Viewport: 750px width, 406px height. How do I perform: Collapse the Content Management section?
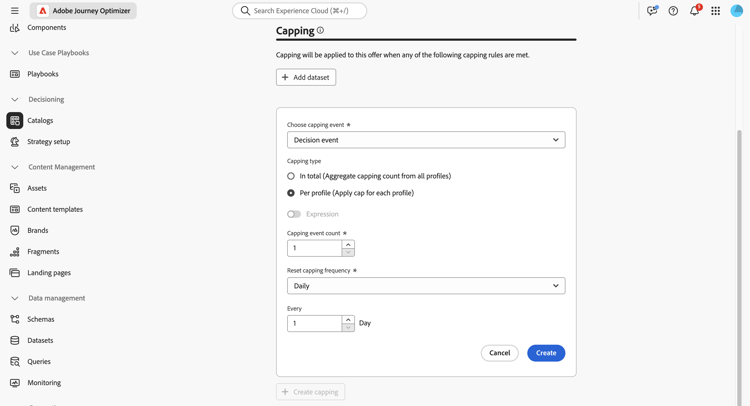pyautogui.click(x=14, y=167)
